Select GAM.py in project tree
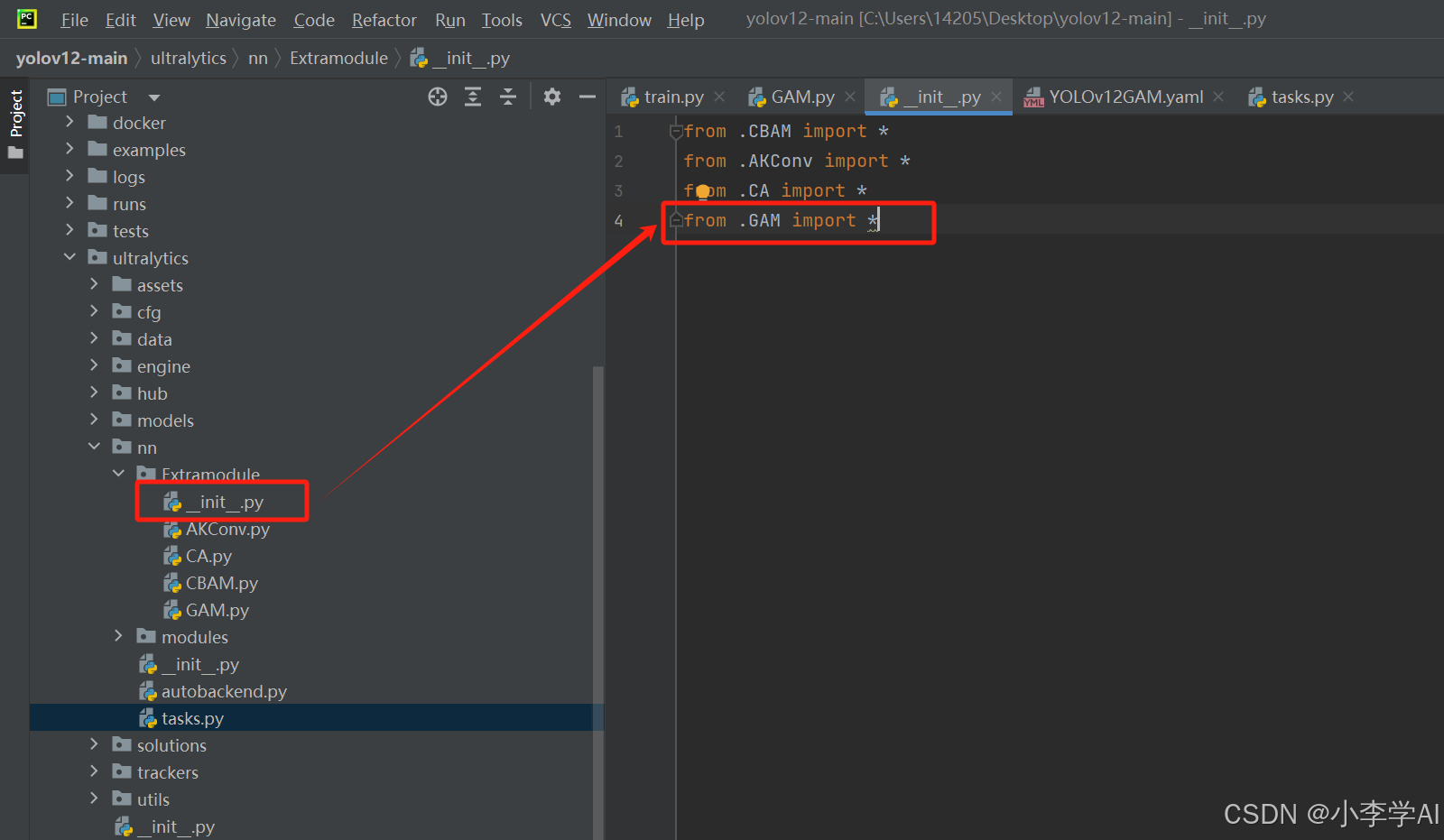Screen dimensions: 1444x840 pos(207,610)
